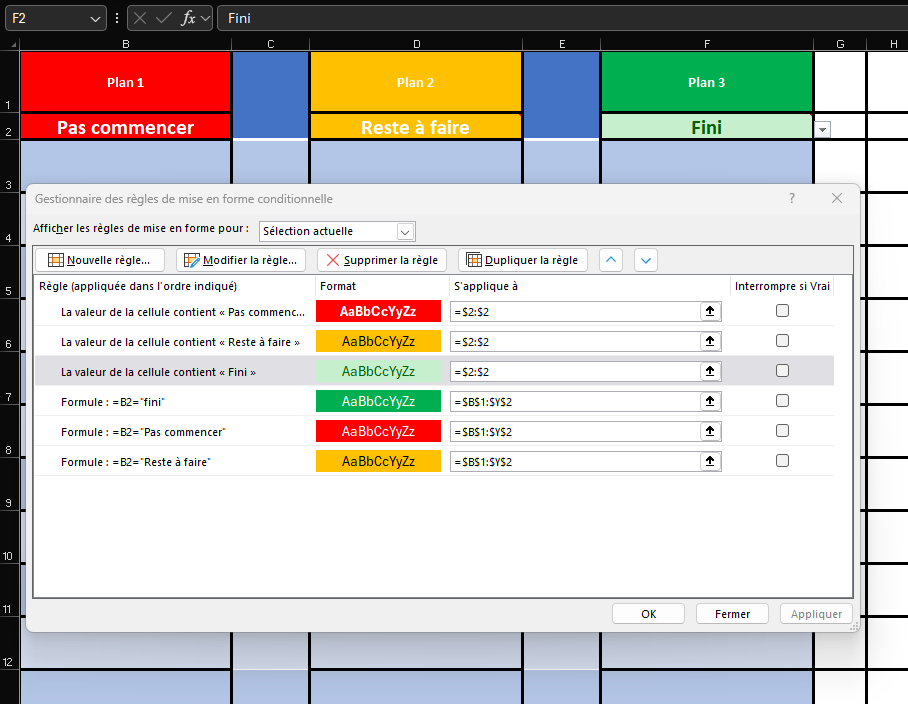Open help with the question mark icon
The width and height of the screenshot is (908, 704).
click(792, 199)
